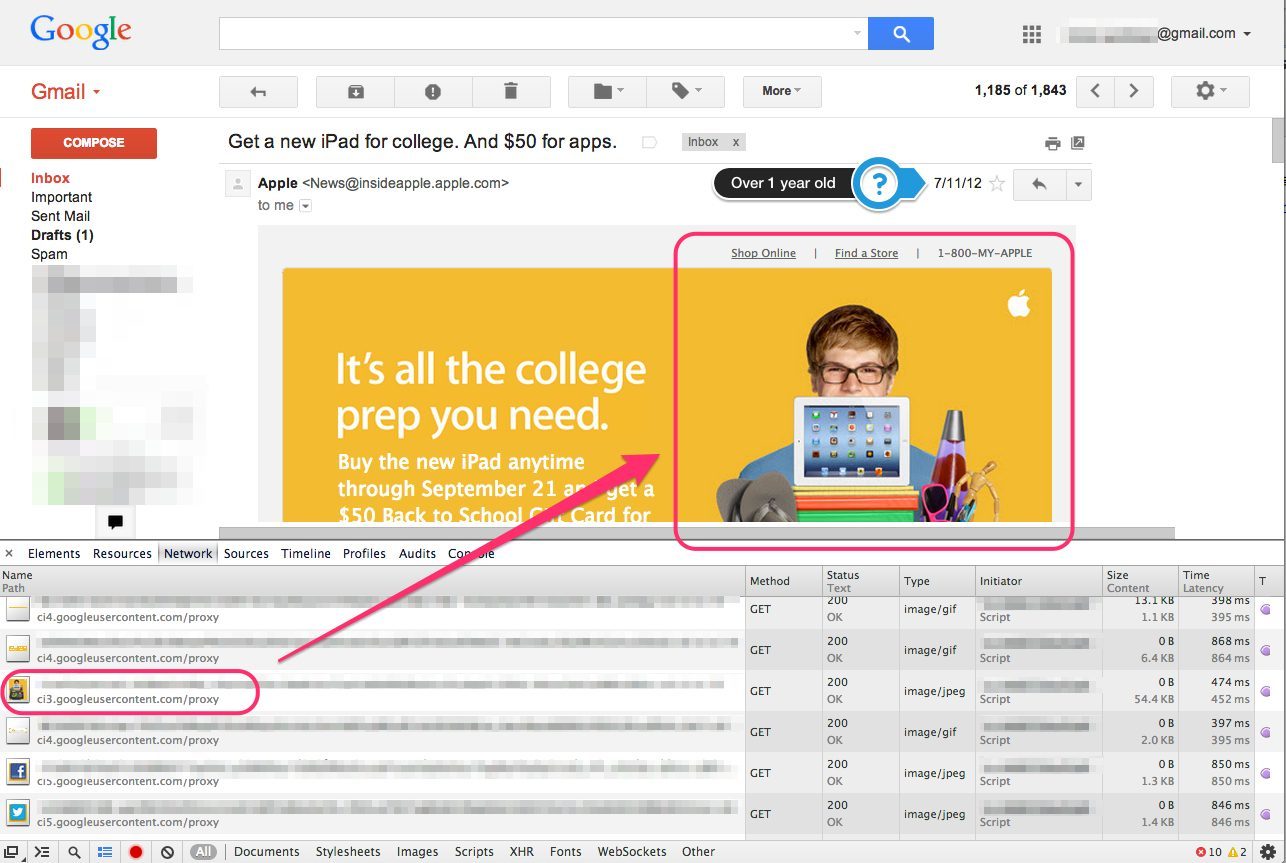
Task: Open Drafts (1) folder
Action: (62, 235)
